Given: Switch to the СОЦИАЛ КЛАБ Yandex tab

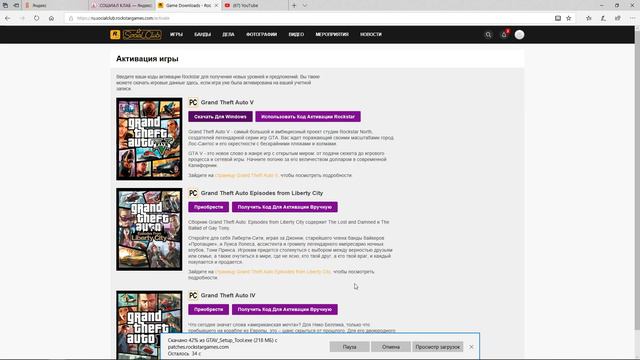Looking at the screenshot, I should [122, 6].
